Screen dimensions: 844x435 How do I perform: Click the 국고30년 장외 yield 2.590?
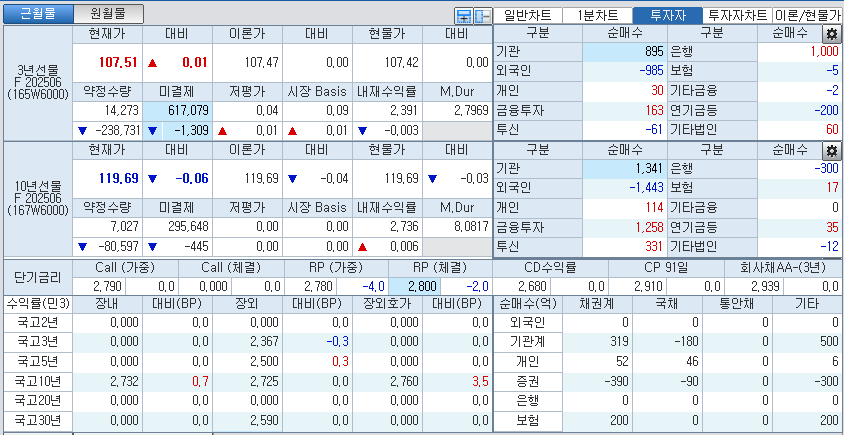pyautogui.click(x=265, y=421)
